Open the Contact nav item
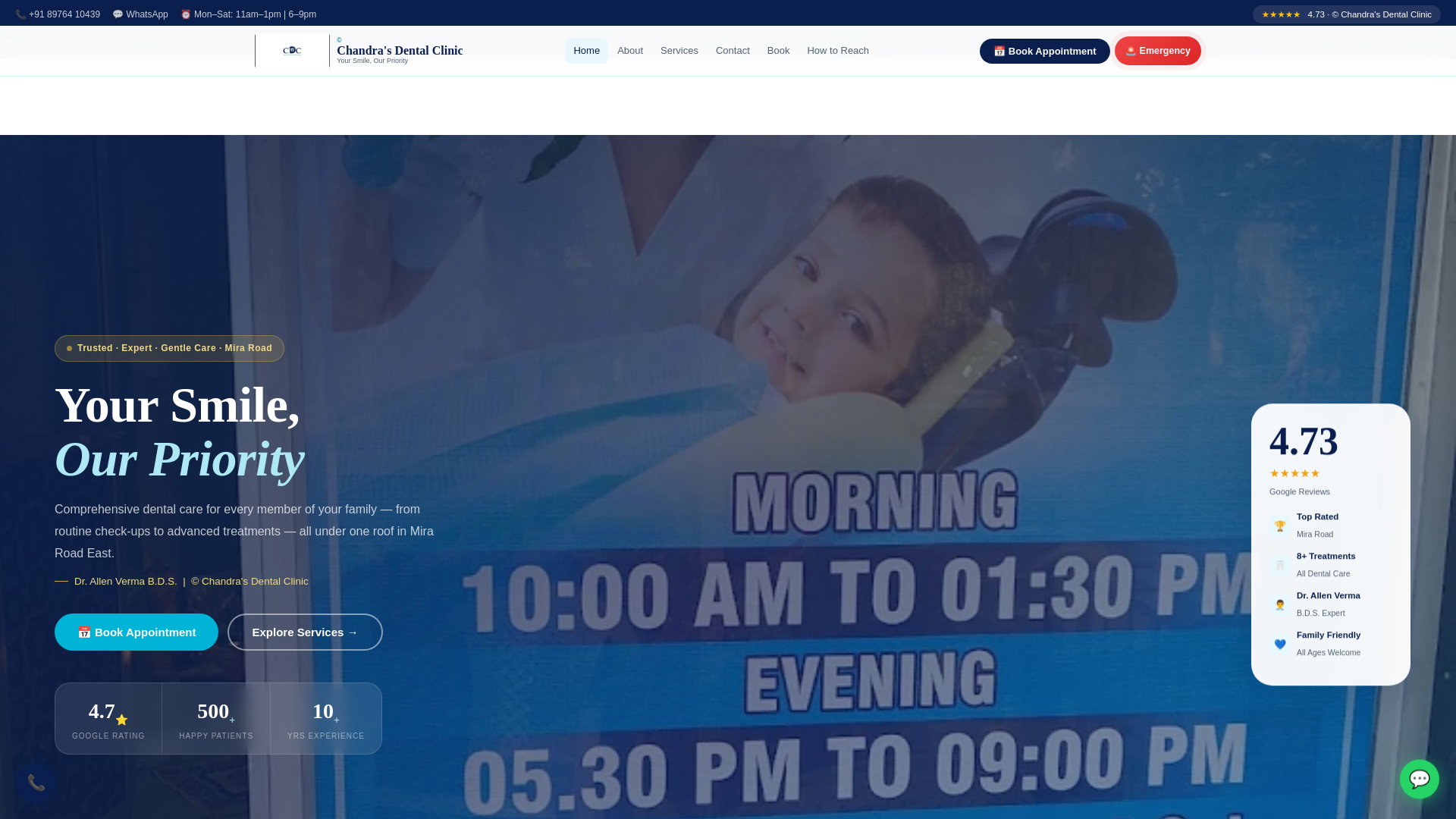1456x819 pixels. point(733,51)
